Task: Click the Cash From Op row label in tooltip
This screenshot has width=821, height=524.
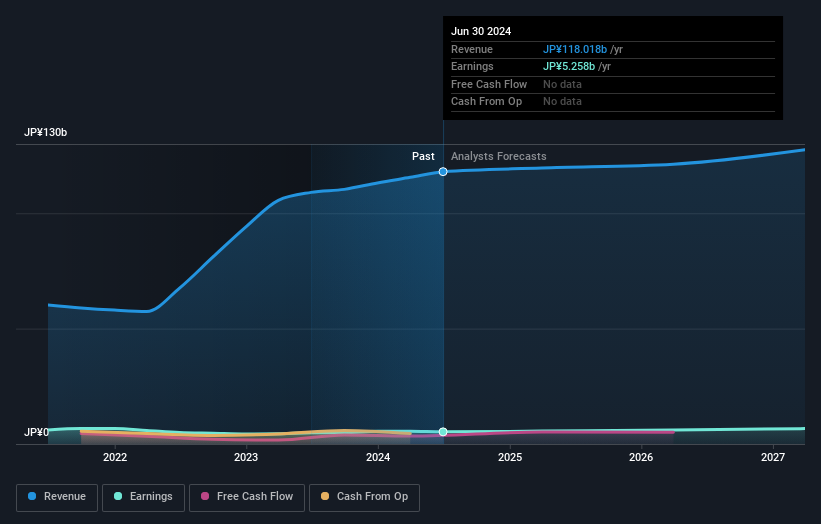Action: tap(486, 102)
